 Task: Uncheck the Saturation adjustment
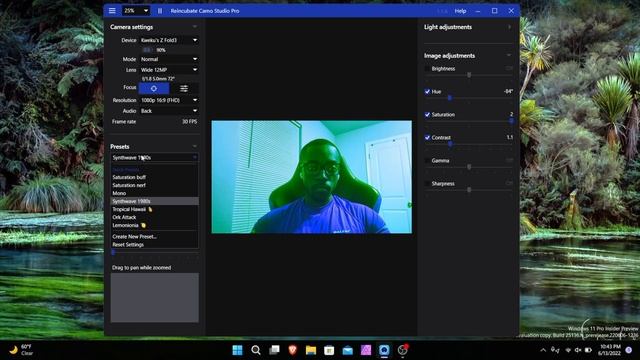[x=427, y=115]
